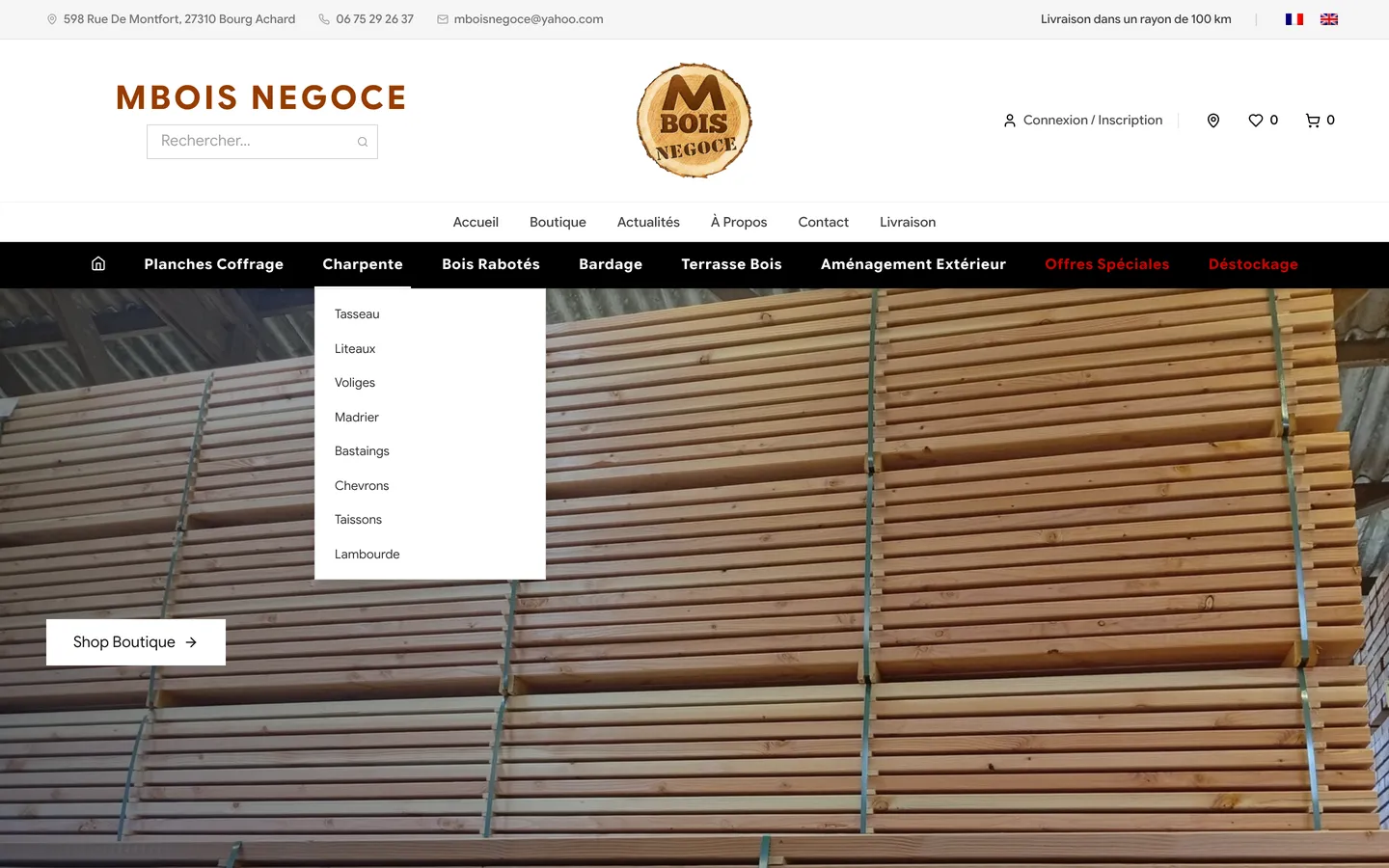Open Planches Coffrage category
This screenshot has height=868, width=1389.
(214, 264)
